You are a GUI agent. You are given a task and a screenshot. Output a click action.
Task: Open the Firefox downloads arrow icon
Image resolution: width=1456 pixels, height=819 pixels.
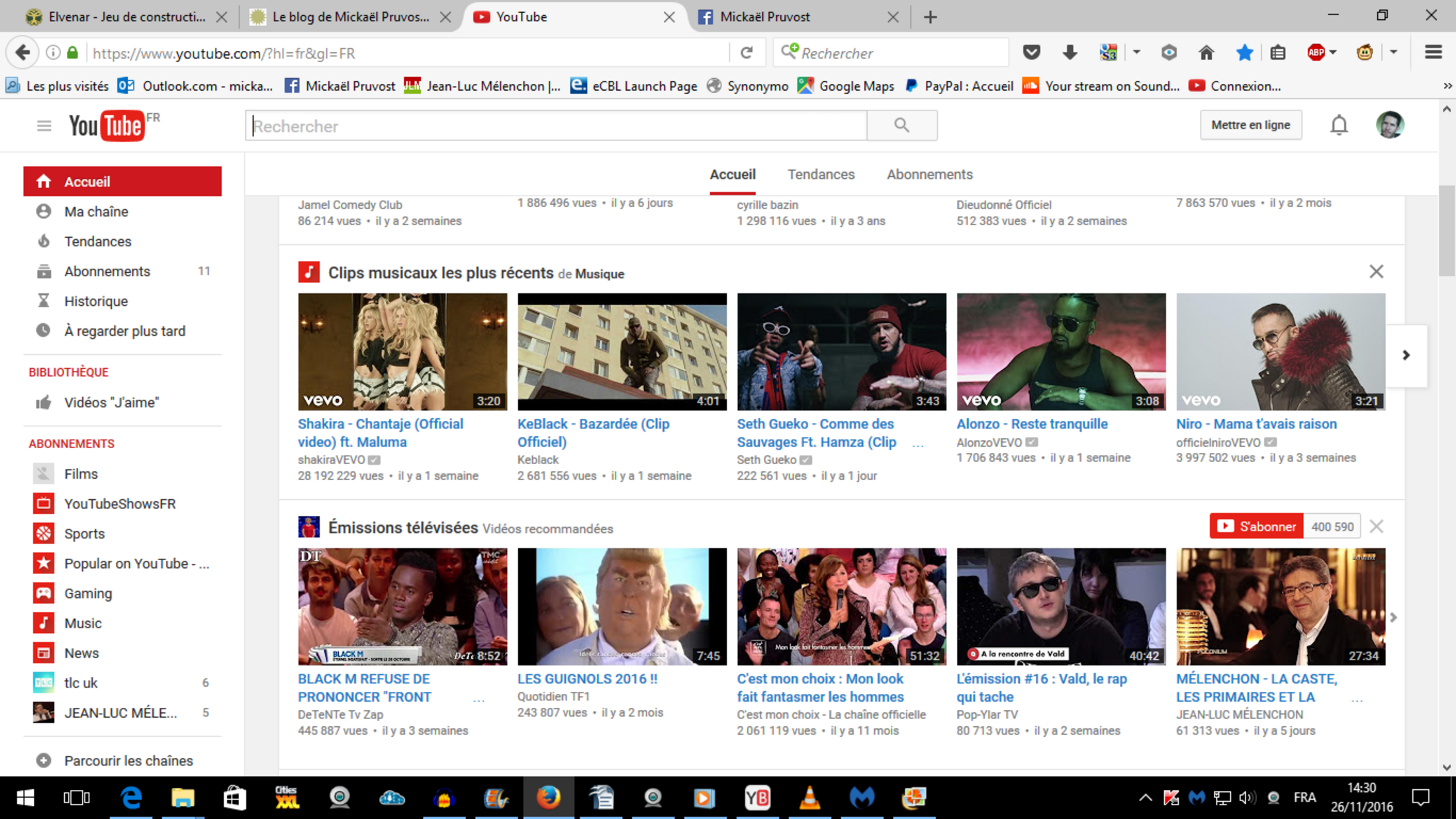coord(1069,53)
